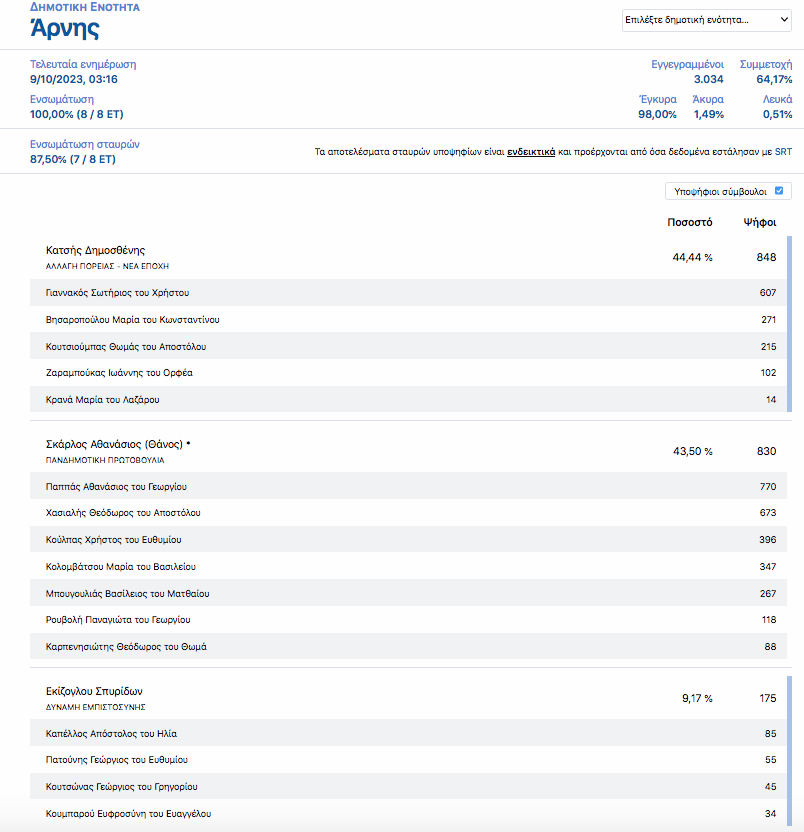
Task: Click the 'Ποσοστό' column header
Action: coord(689,222)
